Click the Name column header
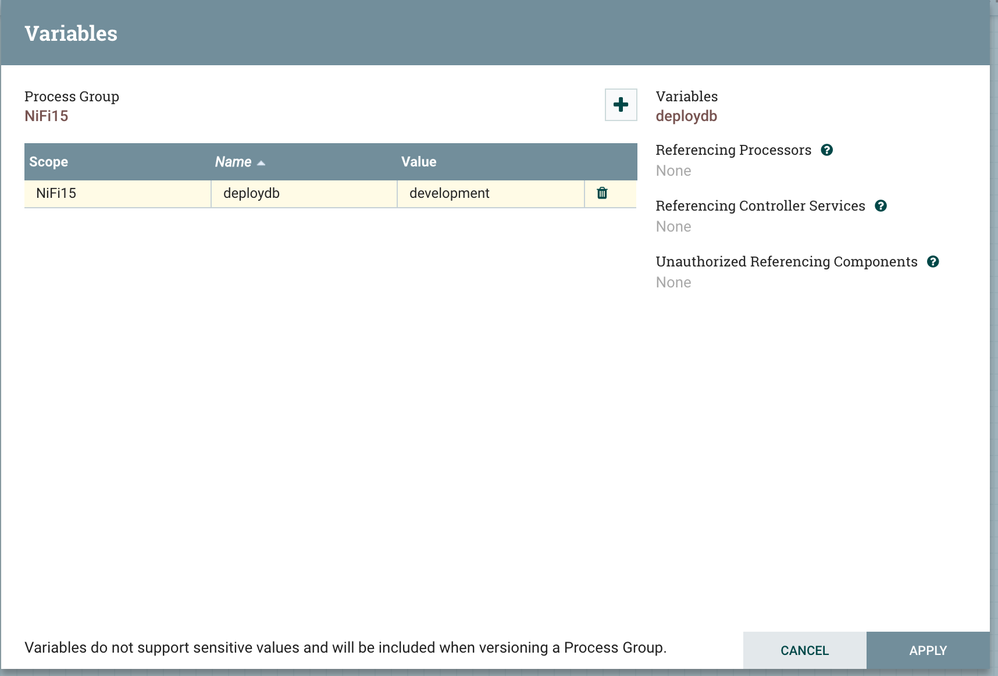Screen dimensions: 998x676 click(x=233, y=161)
